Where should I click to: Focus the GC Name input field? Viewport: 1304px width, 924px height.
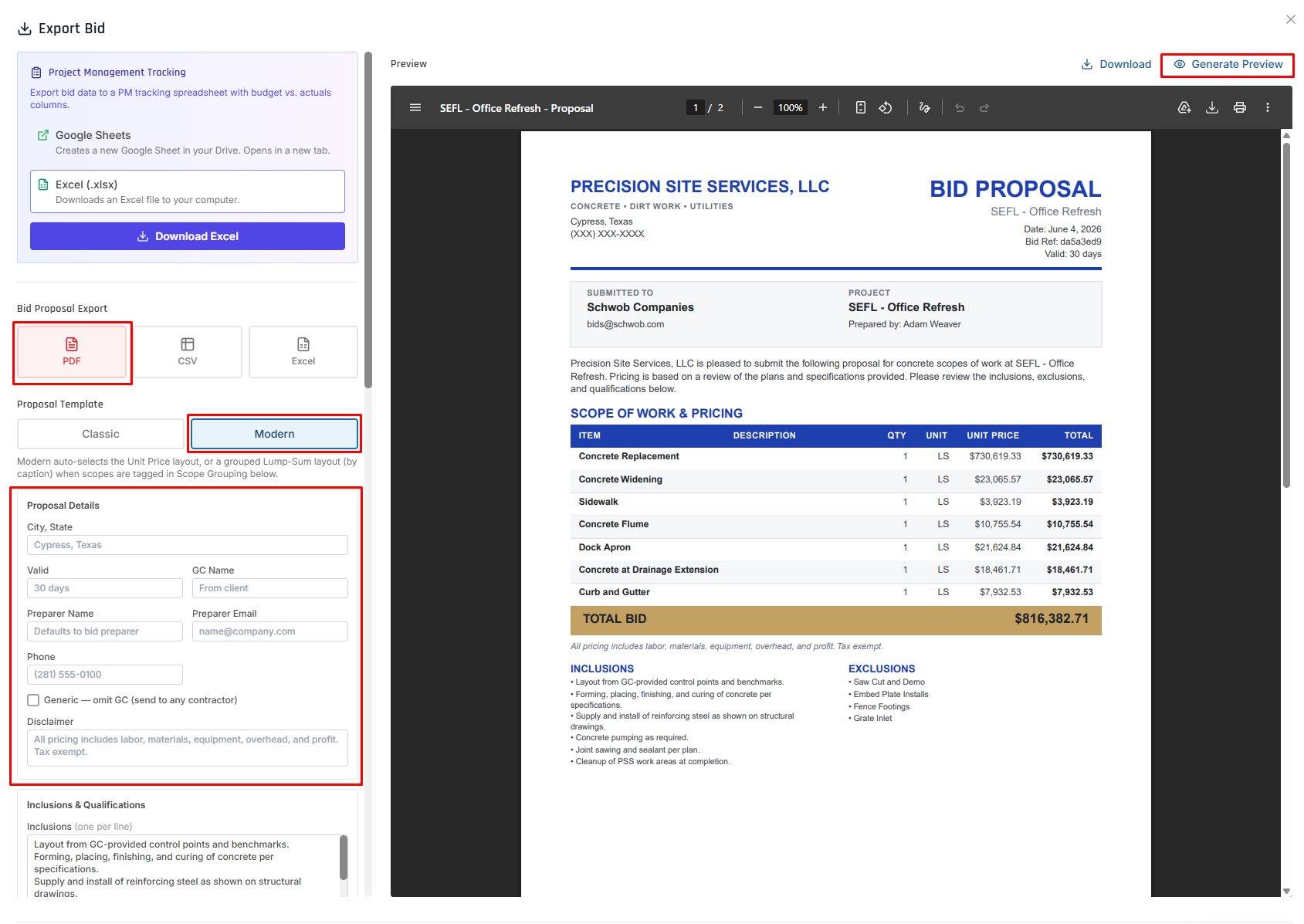click(x=270, y=588)
